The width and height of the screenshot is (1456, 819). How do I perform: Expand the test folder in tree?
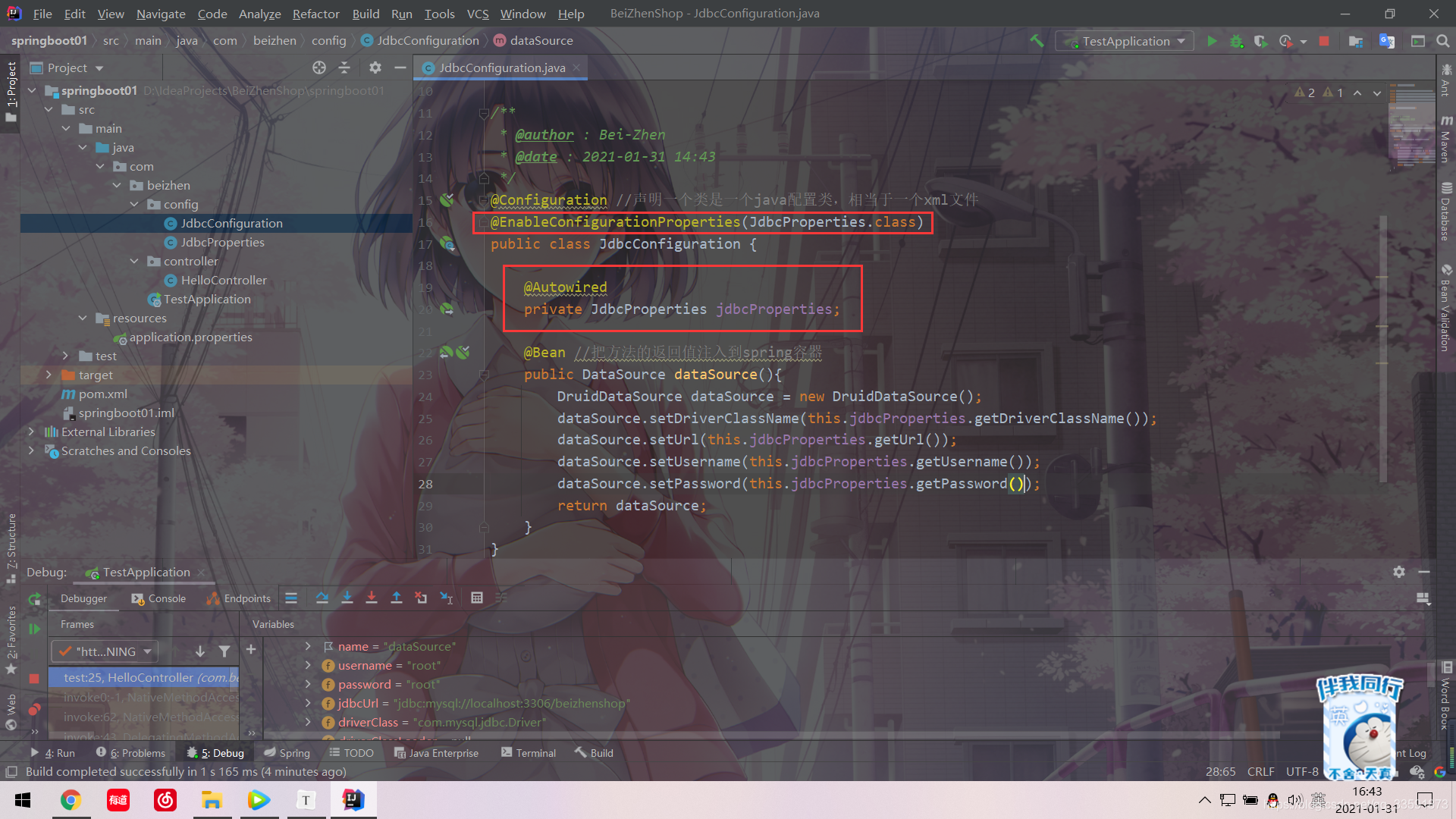click(x=65, y=356)
